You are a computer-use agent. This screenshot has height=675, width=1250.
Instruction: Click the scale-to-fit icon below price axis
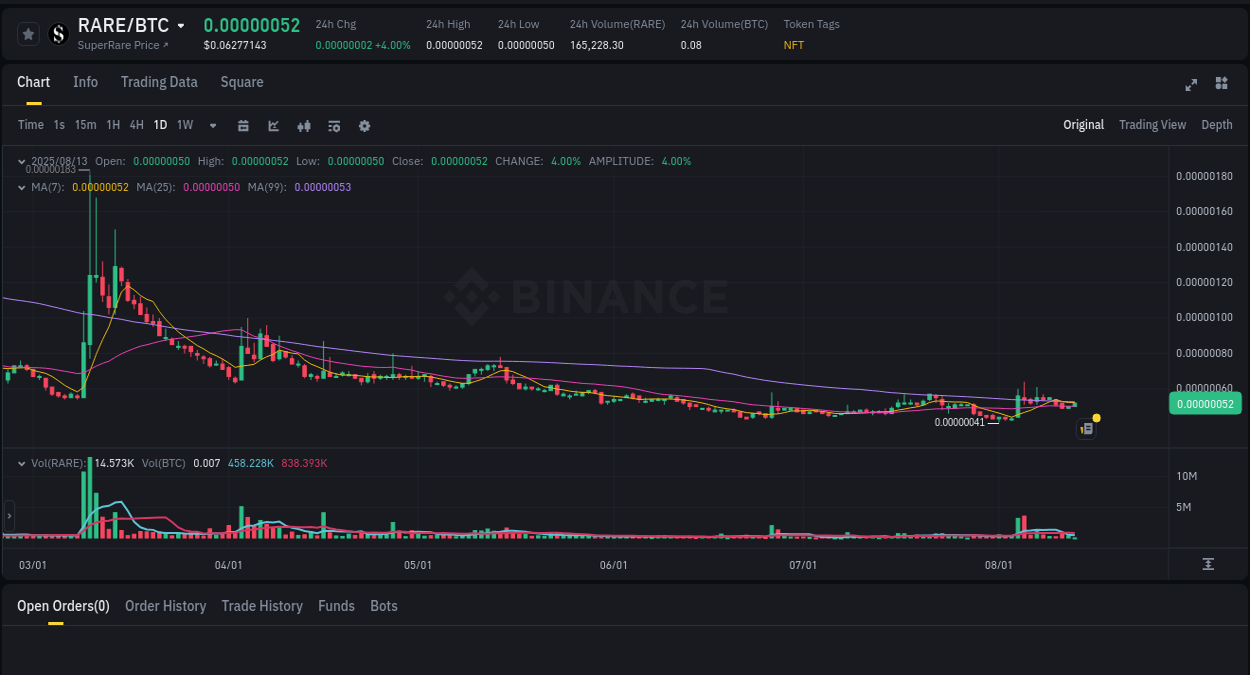pos(1207,564)
